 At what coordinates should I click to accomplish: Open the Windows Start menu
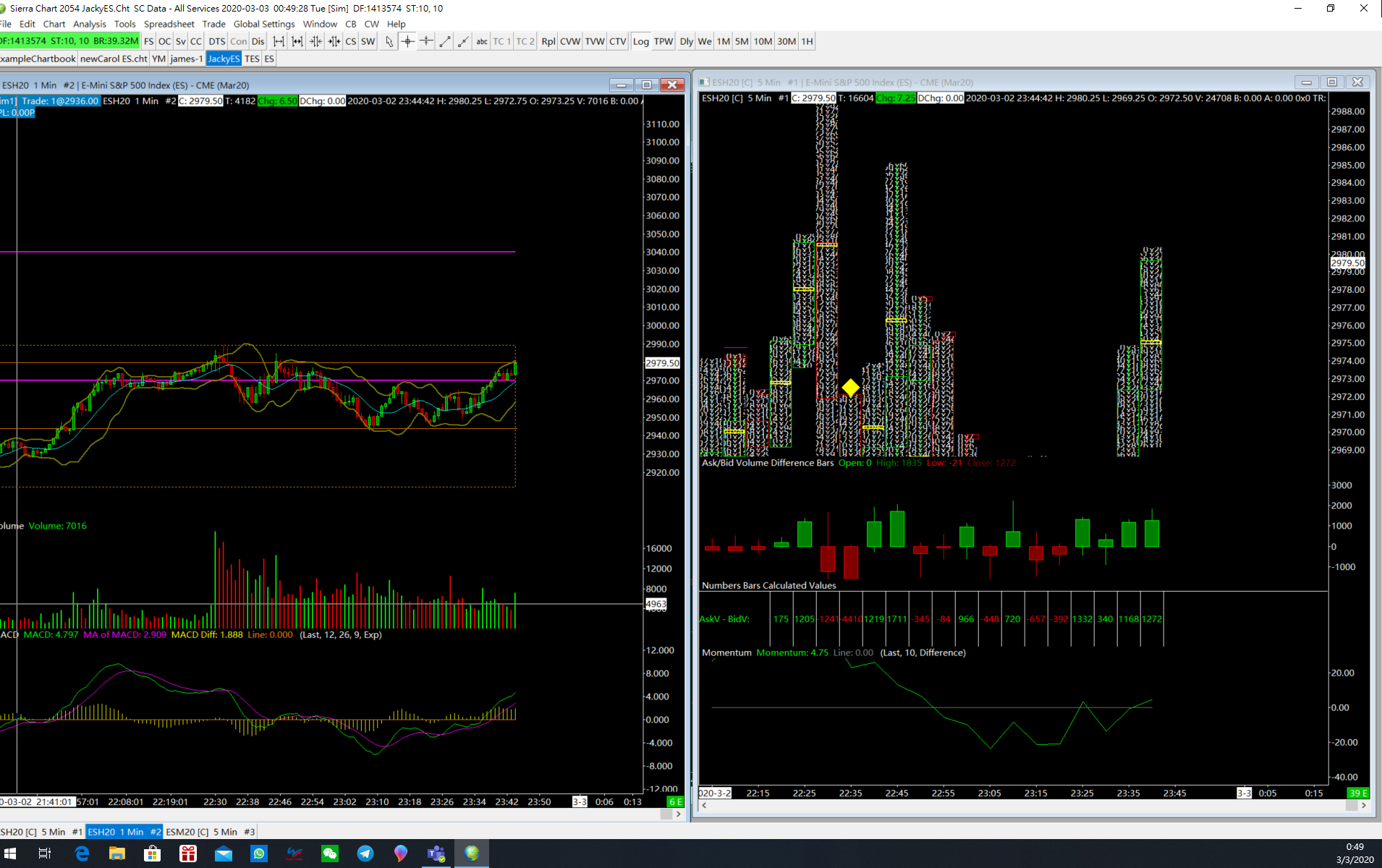(10, 854)
